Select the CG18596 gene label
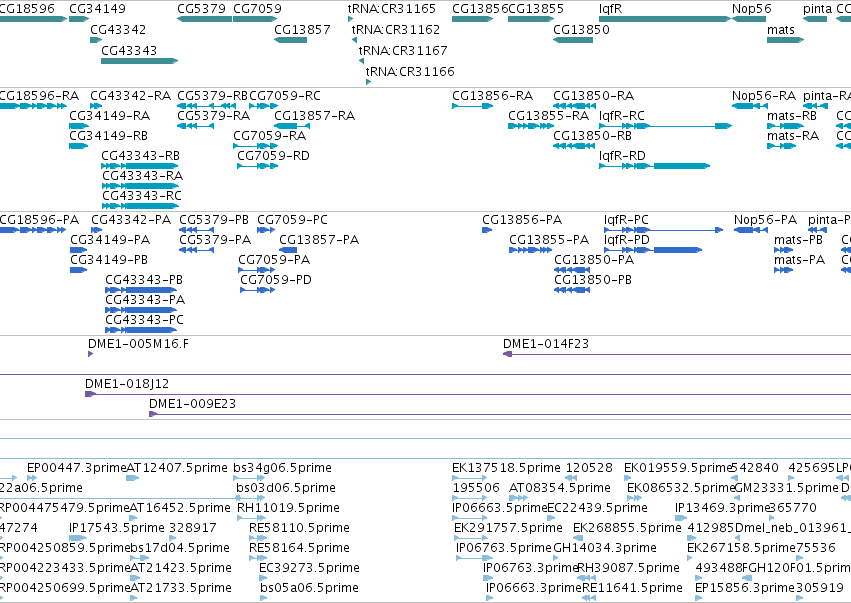851x603 pixels. tap(27, 9)
